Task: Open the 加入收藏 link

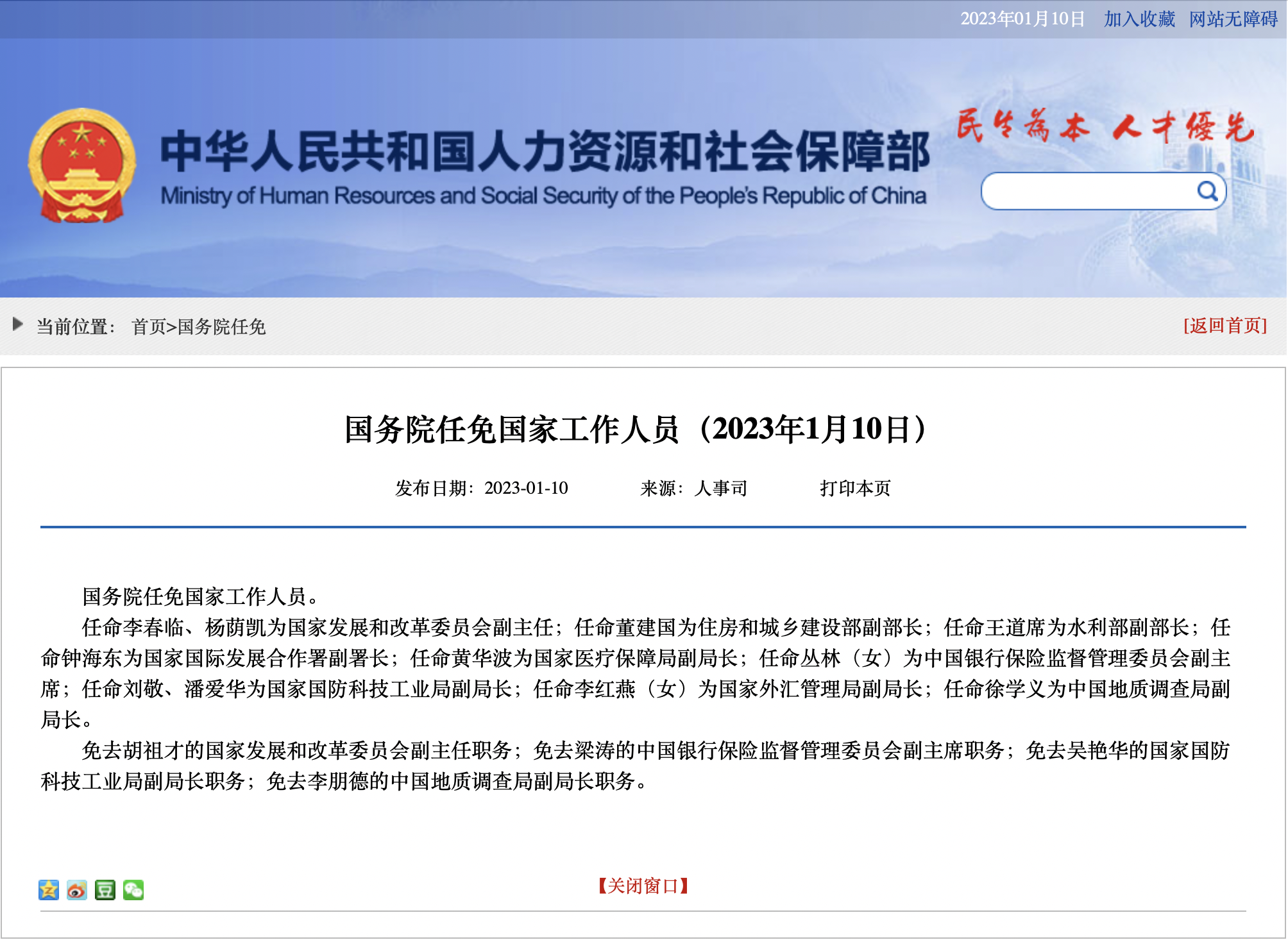Action: point(1139,19)
